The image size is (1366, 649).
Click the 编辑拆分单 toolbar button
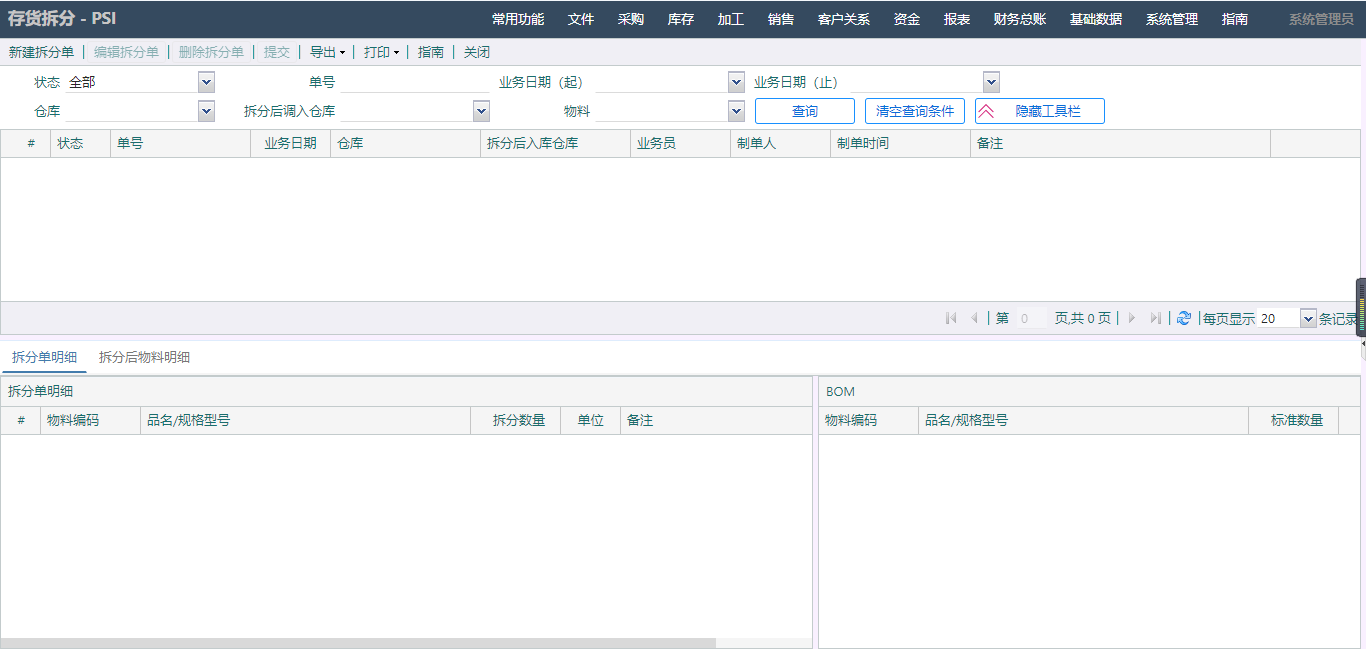(126, 52)
